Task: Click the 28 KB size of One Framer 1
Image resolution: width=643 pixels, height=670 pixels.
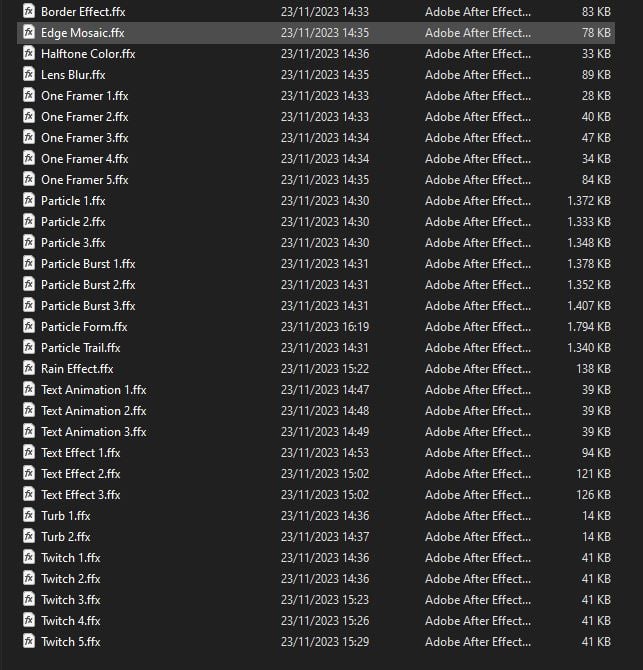Action: 596,96
